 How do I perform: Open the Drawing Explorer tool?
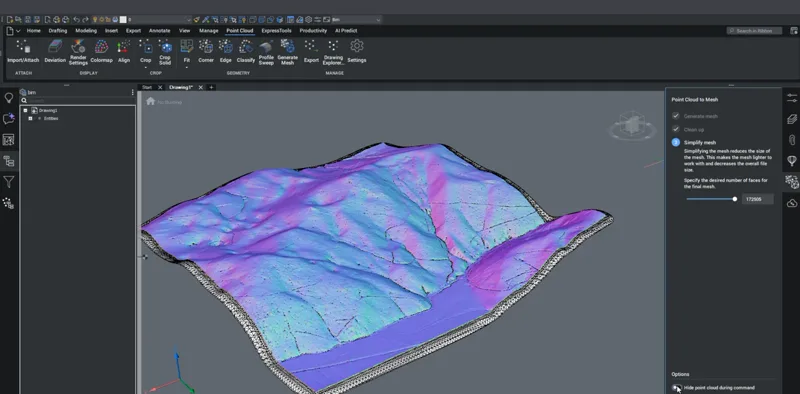coord(333,53)
